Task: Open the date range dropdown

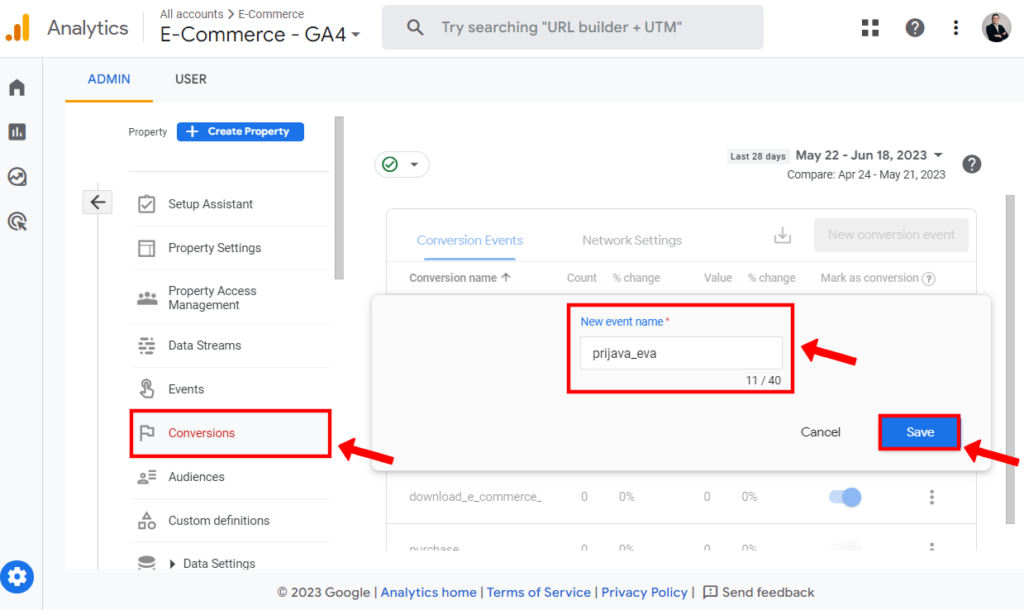Action: [x=869, y=155]
